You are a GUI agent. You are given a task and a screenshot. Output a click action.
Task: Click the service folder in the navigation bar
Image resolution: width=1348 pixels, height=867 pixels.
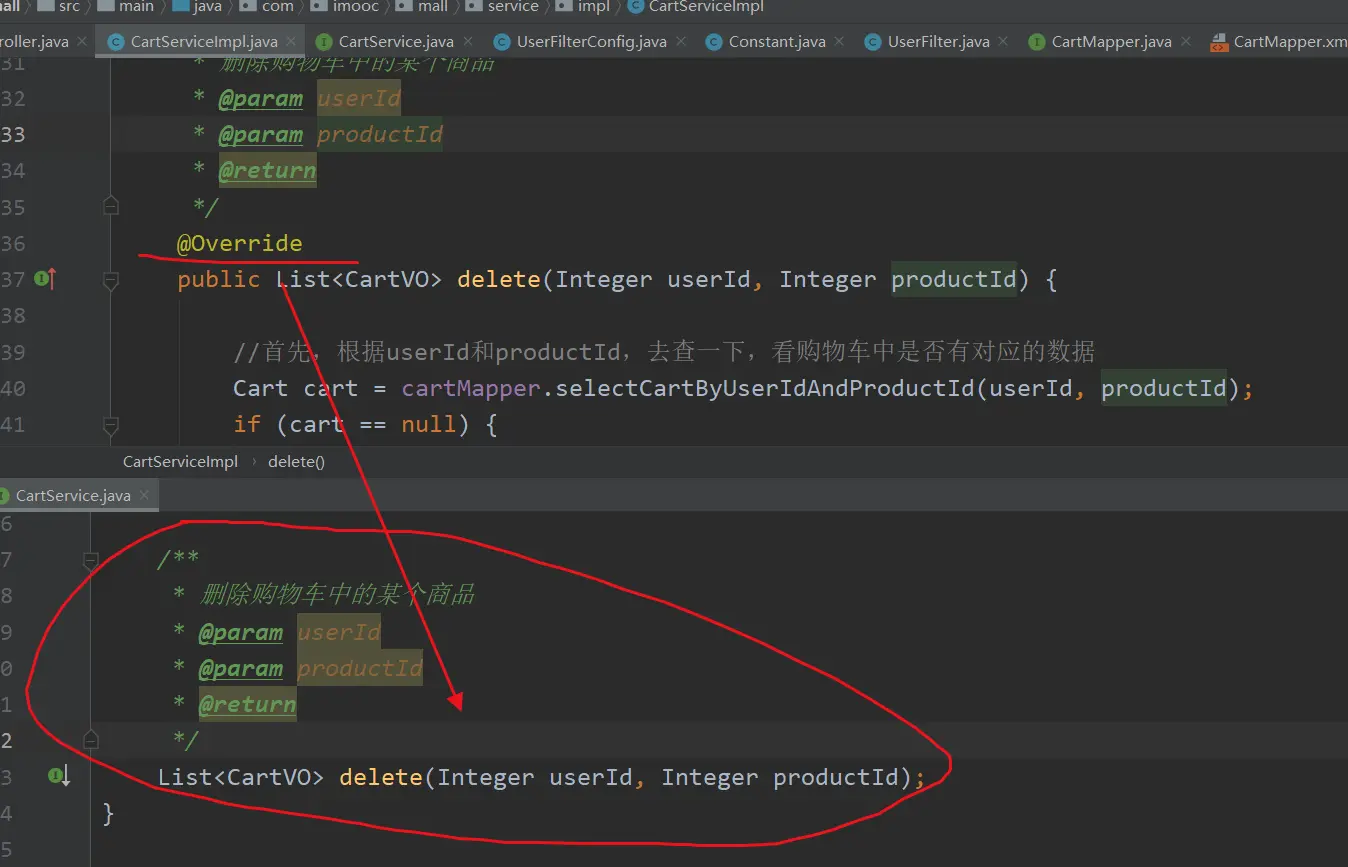click(x=513, y=7)
